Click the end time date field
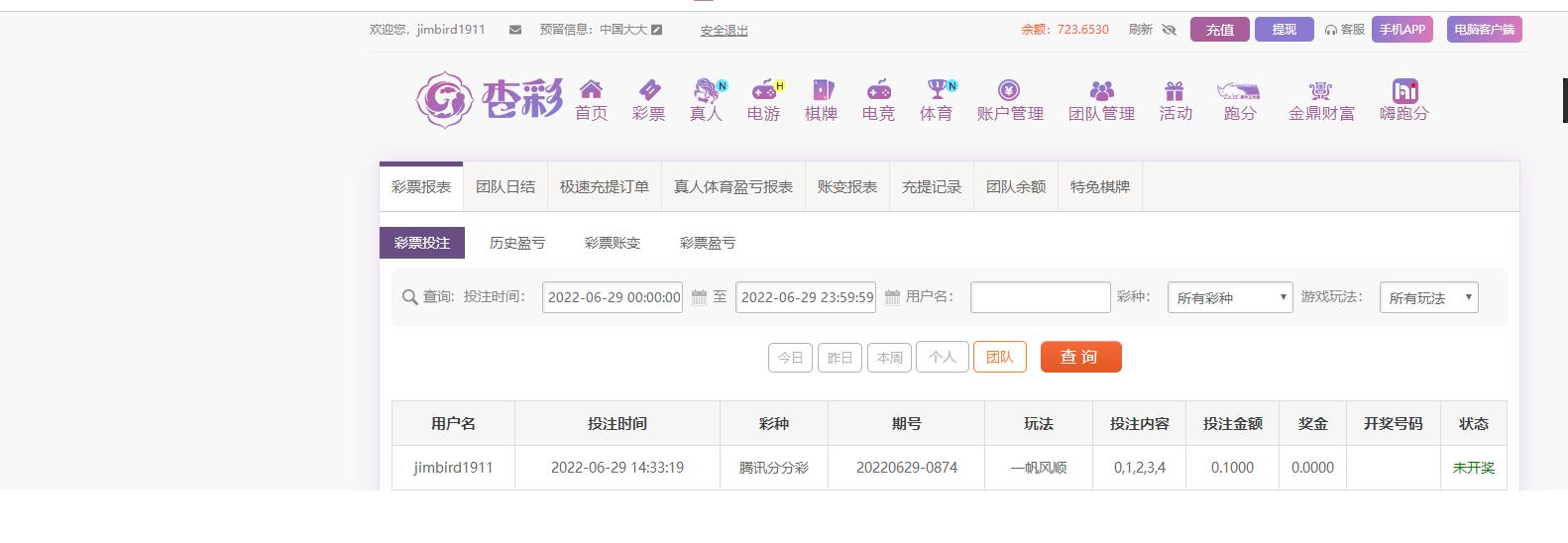The image size is (1568, 543). tap(806, 297)
